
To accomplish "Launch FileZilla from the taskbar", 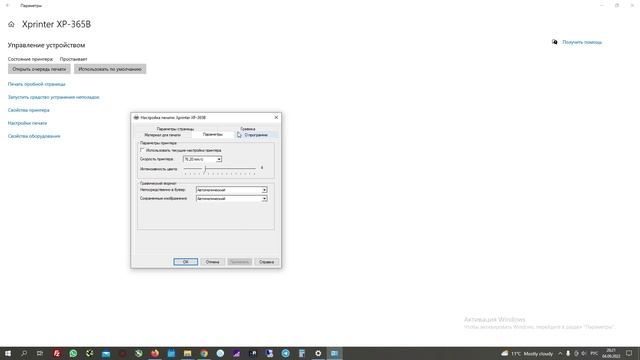I will click(57, 353).
